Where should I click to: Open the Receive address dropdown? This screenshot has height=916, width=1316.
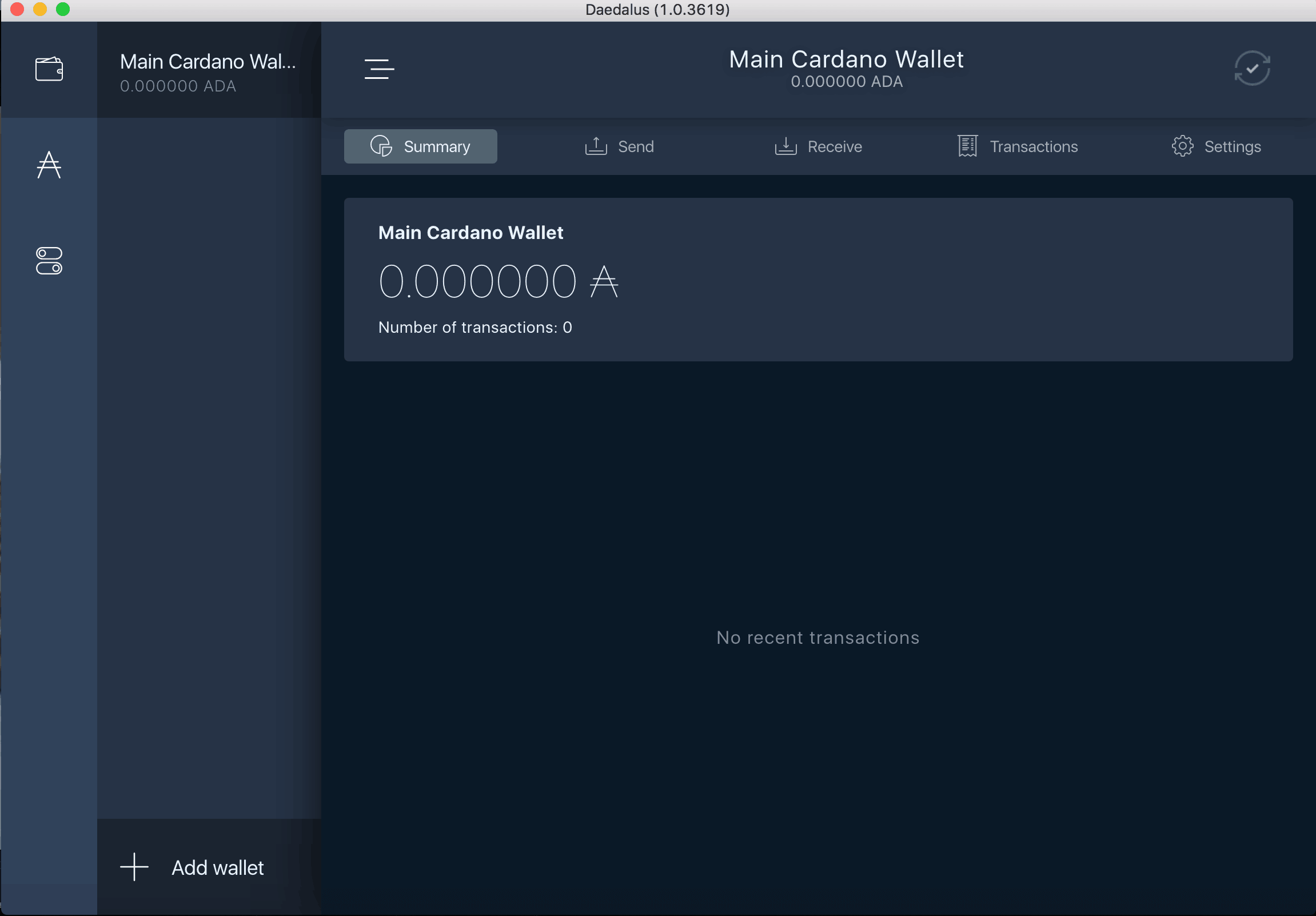pyautogui.click(x=819, y=146)
